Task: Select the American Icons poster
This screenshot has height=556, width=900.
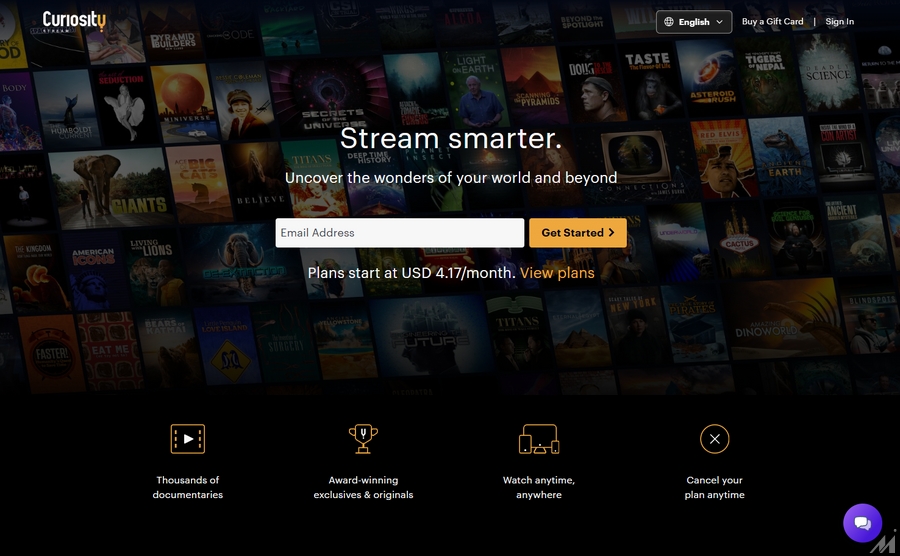Action: coord(95,271)
